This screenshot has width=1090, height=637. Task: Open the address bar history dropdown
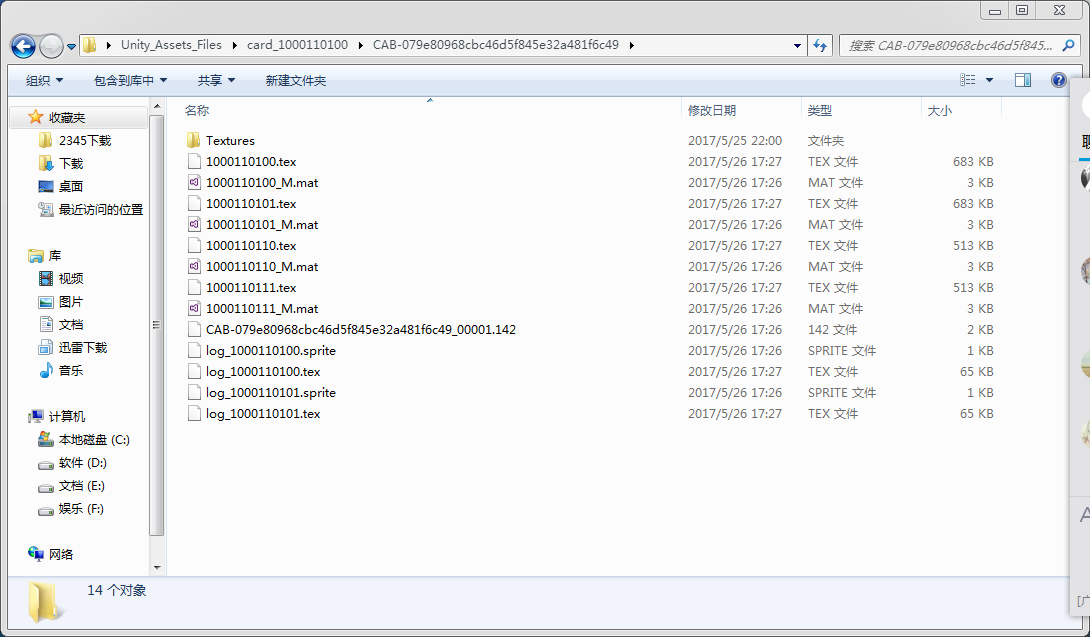797,45
